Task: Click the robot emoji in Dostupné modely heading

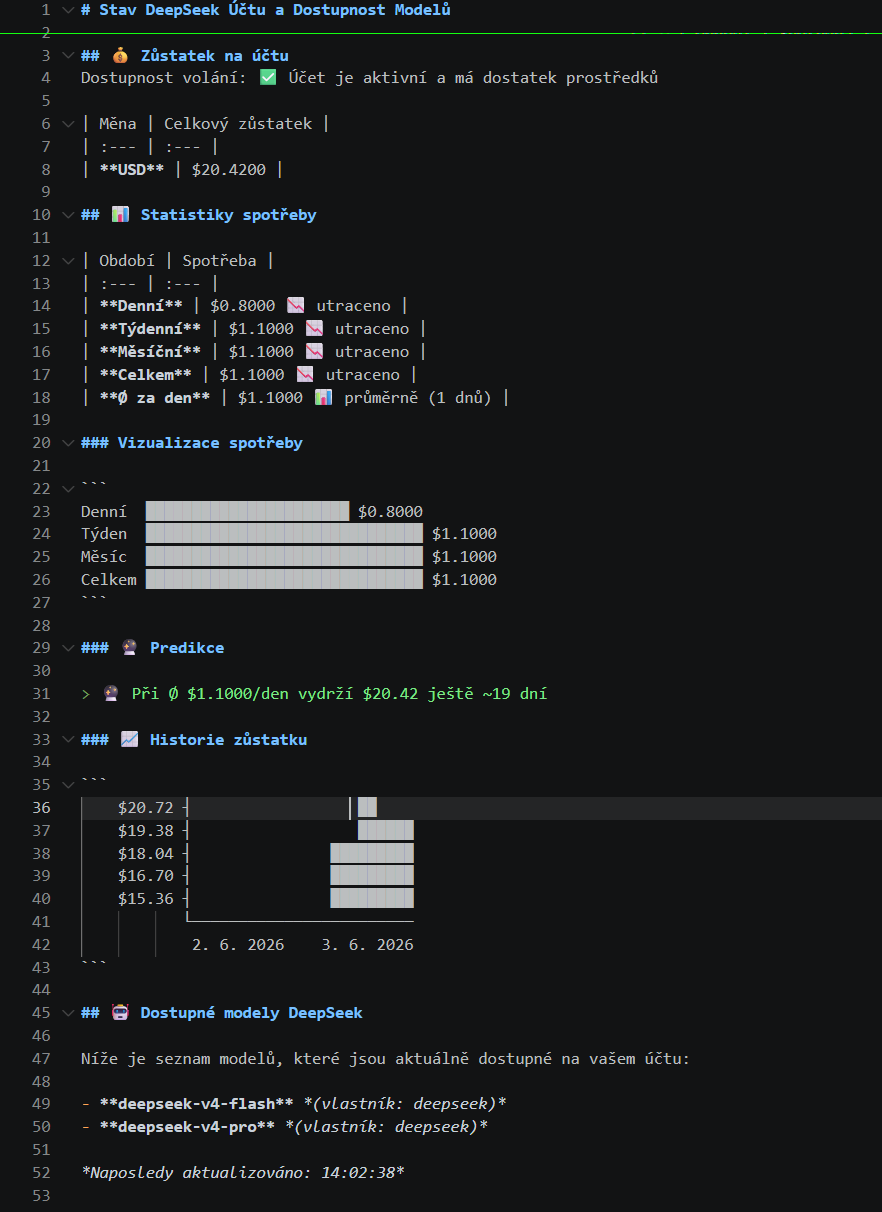Action: pyautogui.click(x=119, y=1013)
